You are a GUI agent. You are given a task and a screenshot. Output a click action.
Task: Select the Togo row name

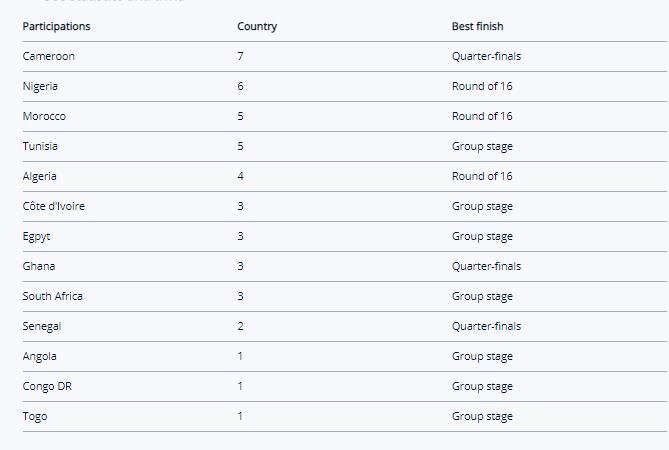tap(34, 416)
